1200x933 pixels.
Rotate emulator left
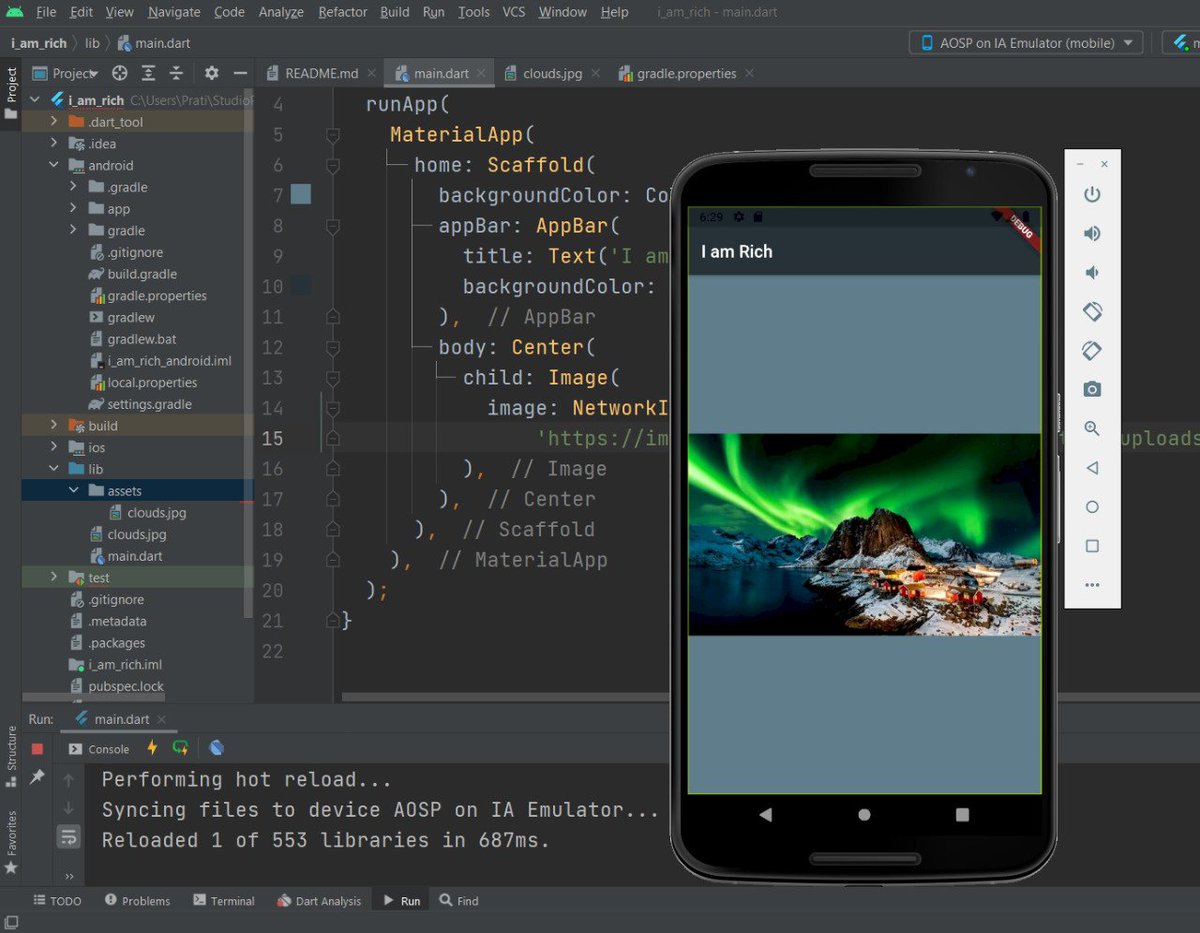(1092, 312)
